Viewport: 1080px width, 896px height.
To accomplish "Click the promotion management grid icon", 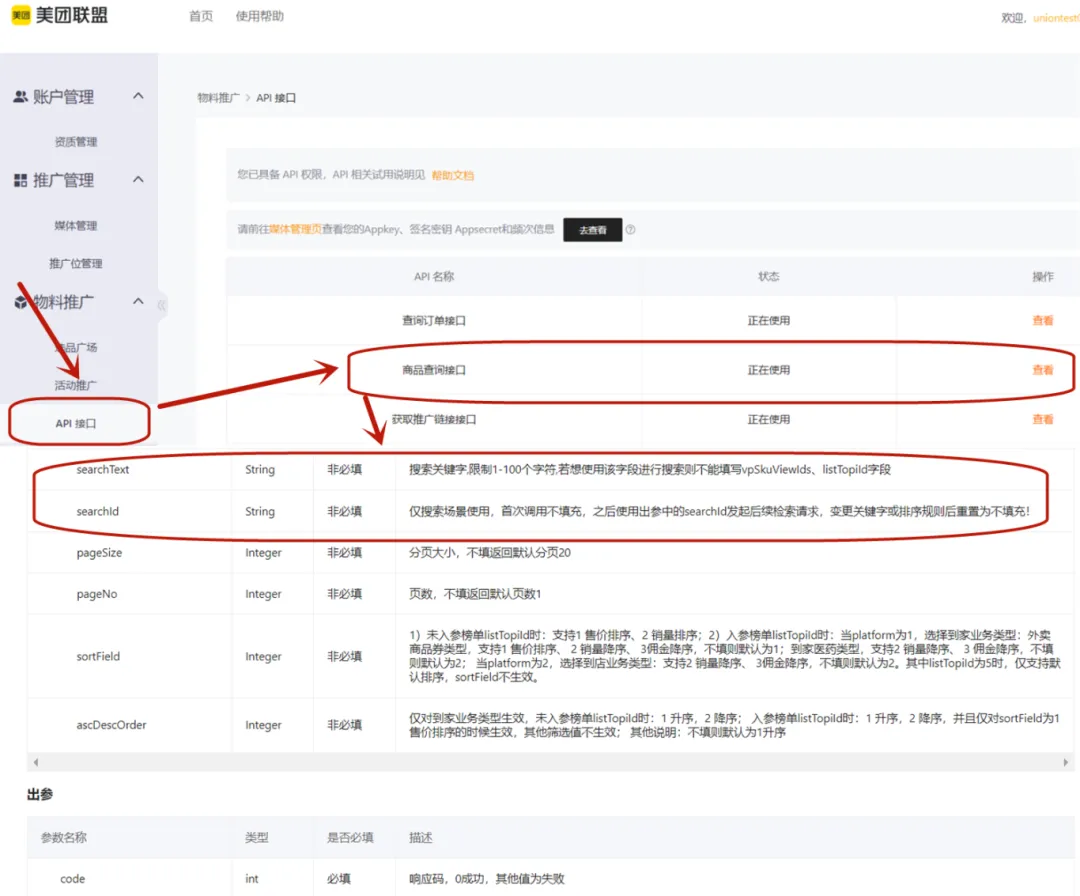I will click(21, 180).
